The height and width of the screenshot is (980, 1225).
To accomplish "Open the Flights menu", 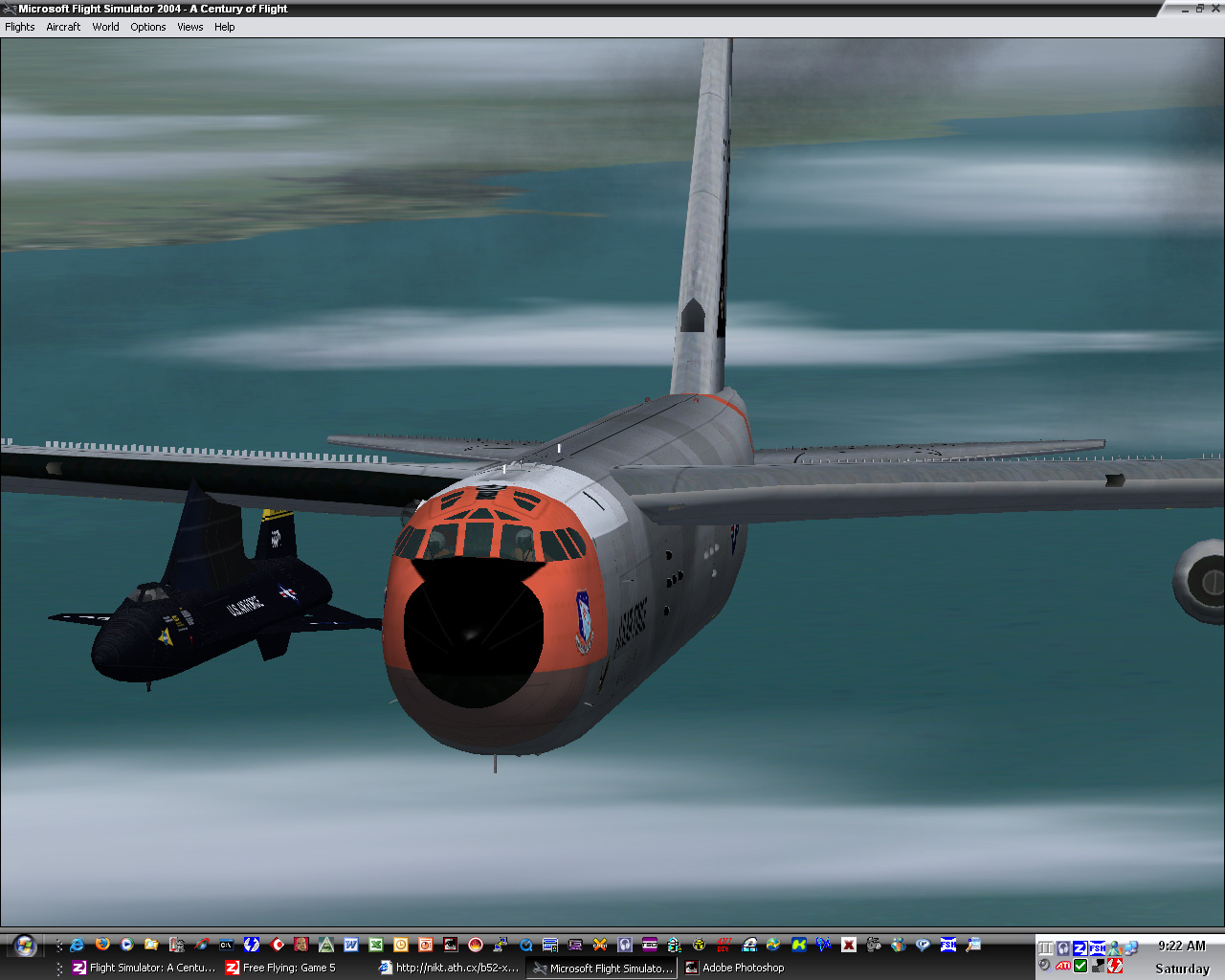I will [20, 27].
